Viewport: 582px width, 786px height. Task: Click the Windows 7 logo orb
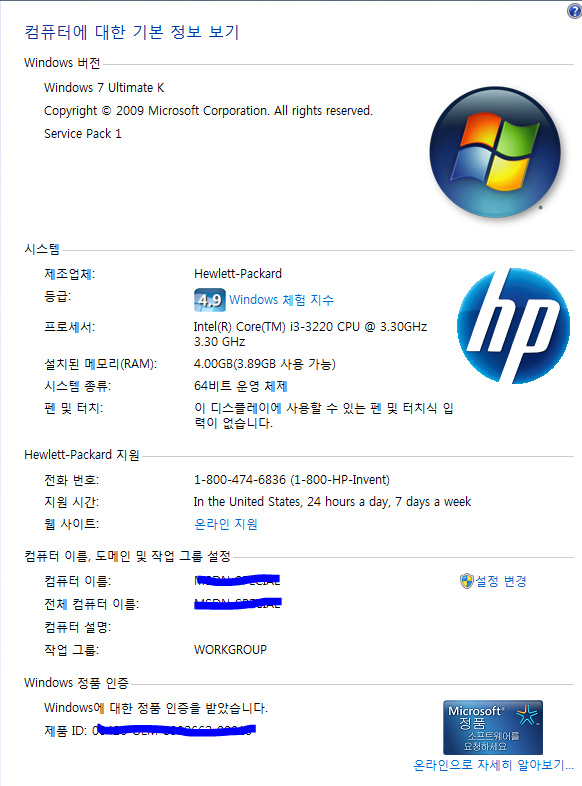point(495,152)
